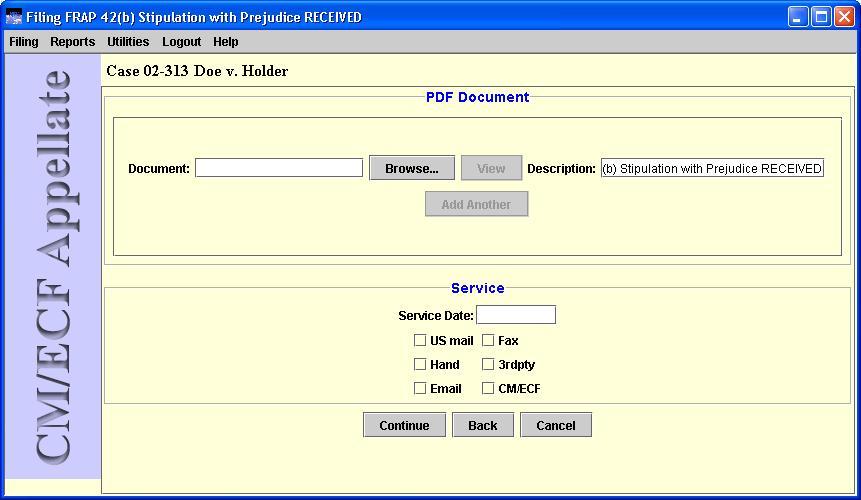Viewport: 861px width, 500px height.
Task: Click the grayed-out View button
Action: (491, 168)
